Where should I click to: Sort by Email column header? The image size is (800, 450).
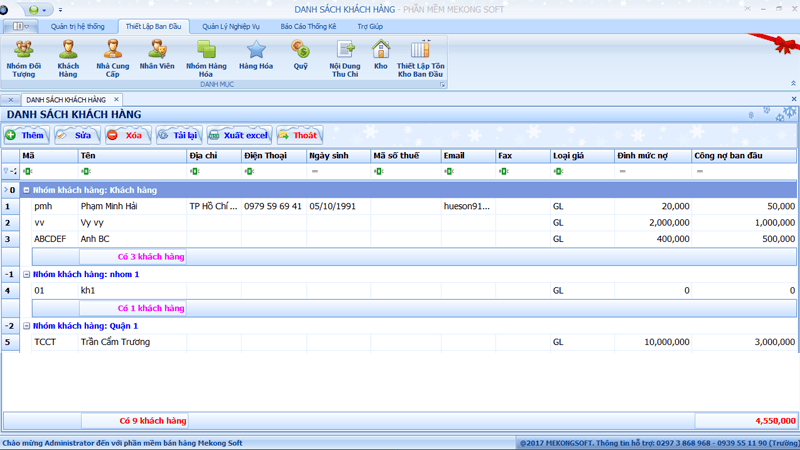point(468,156)
